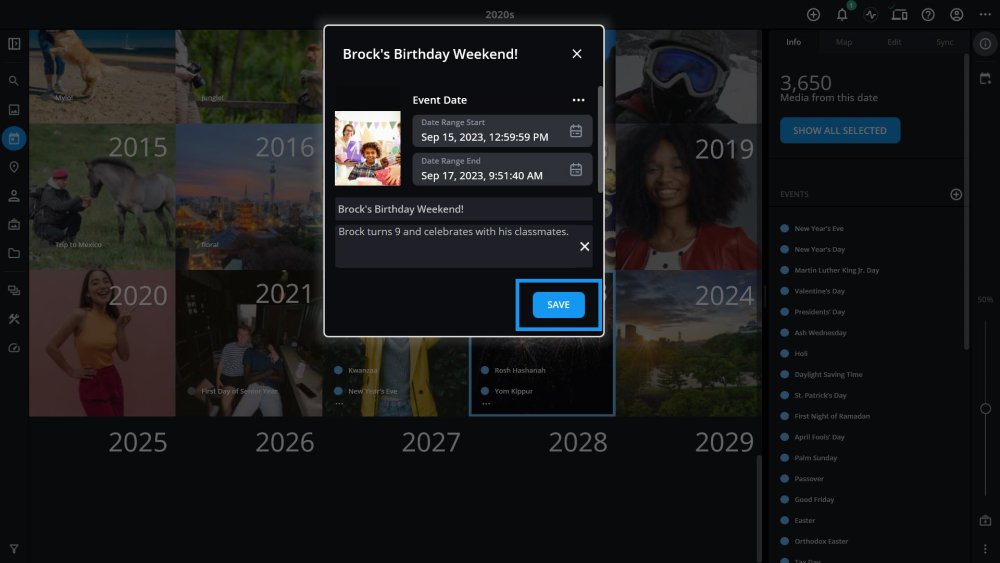Click the birthday event thumbnail image
The width and height of the screenshot is (1000, 563).
(368, 149)
